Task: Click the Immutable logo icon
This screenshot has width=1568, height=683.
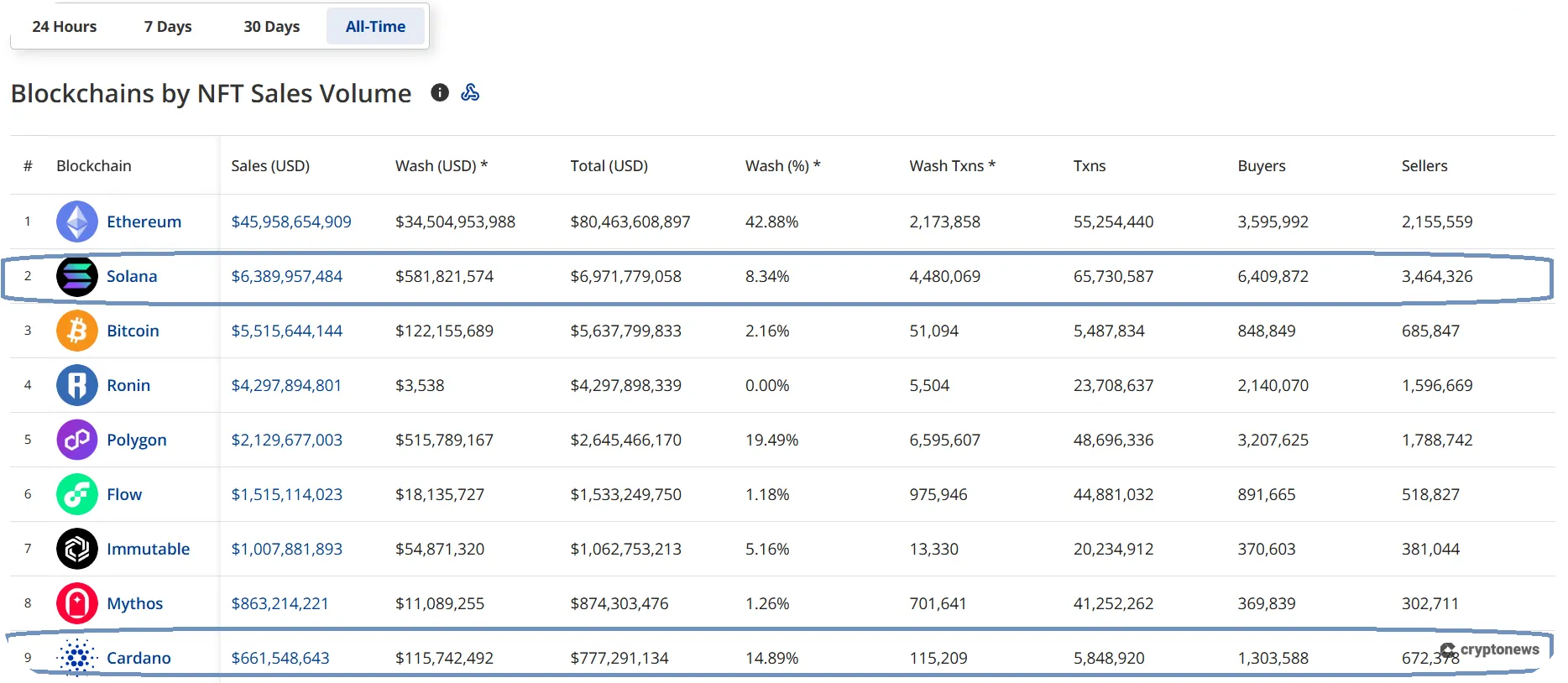Action: (76, 550)
